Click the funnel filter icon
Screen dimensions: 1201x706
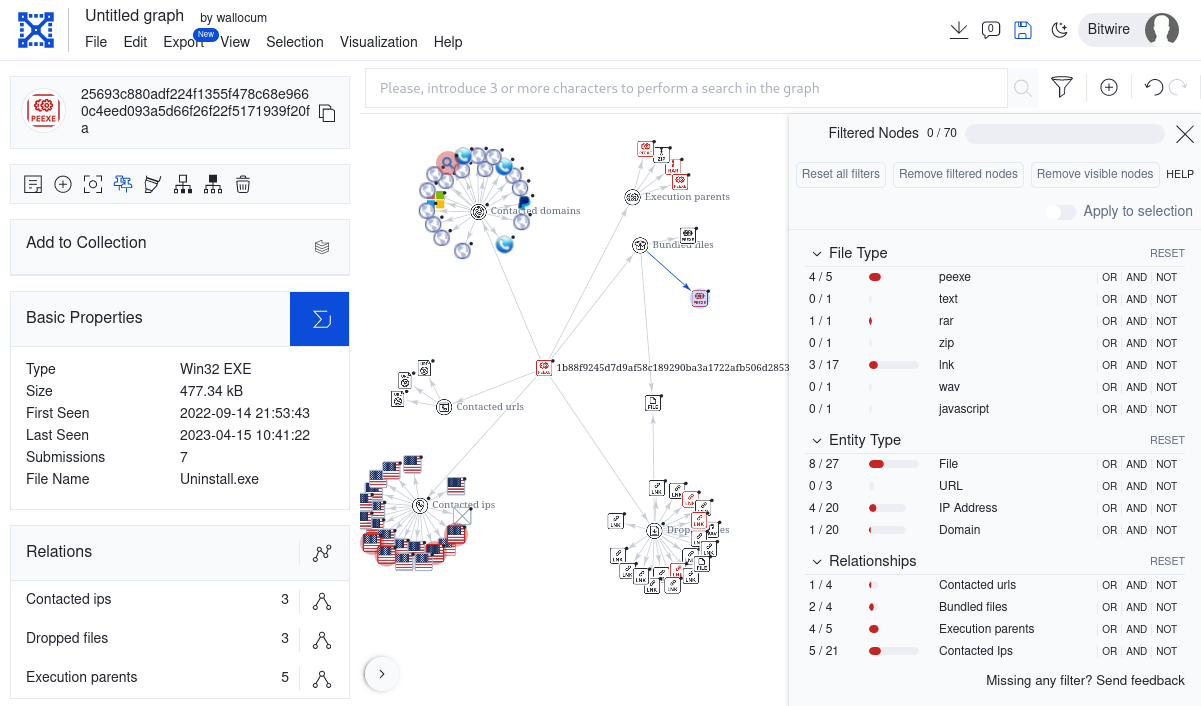click(1062, 88)
